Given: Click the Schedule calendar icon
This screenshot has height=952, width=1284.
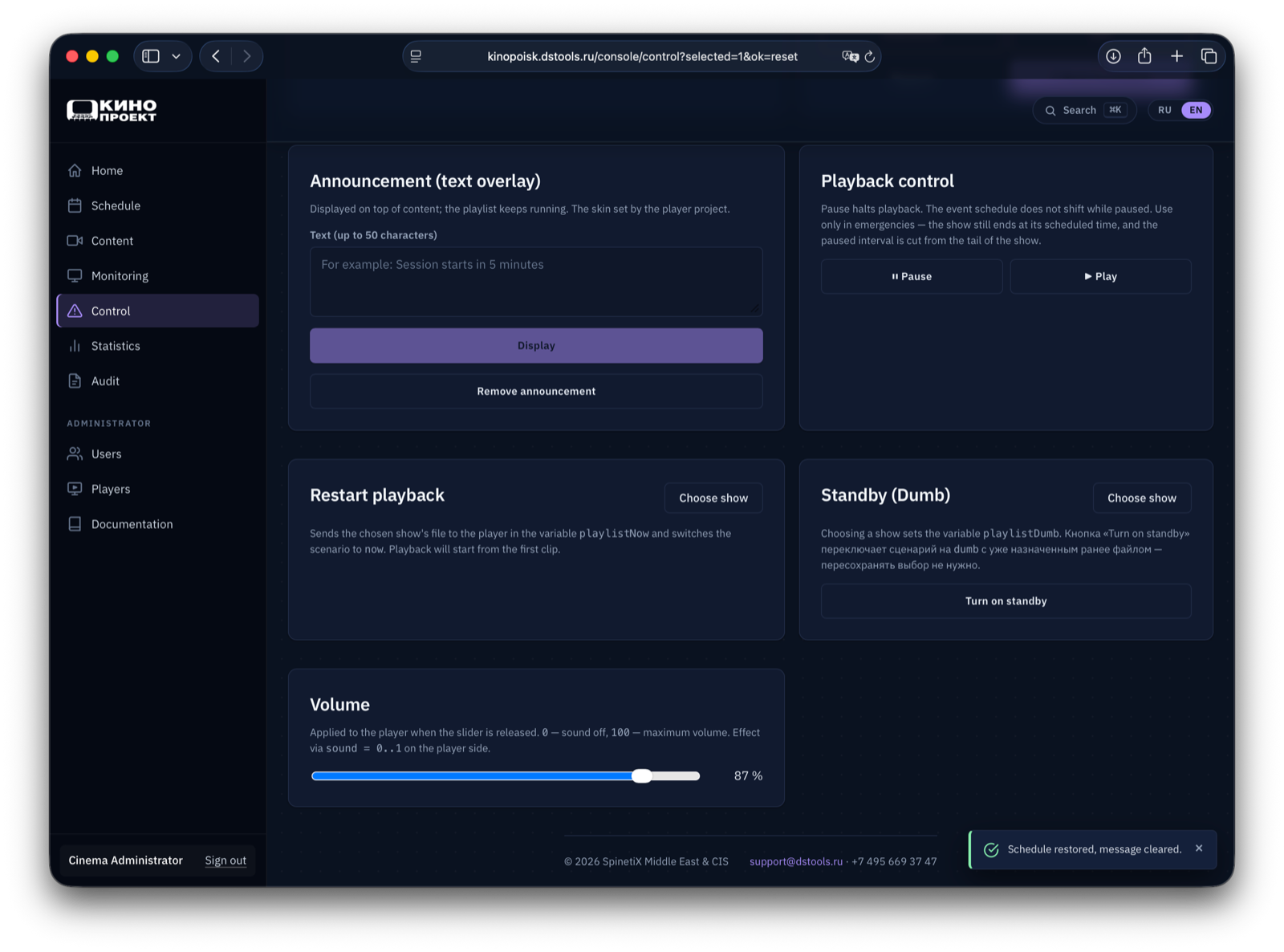Looking at the screenshot, I should [75, 205].
